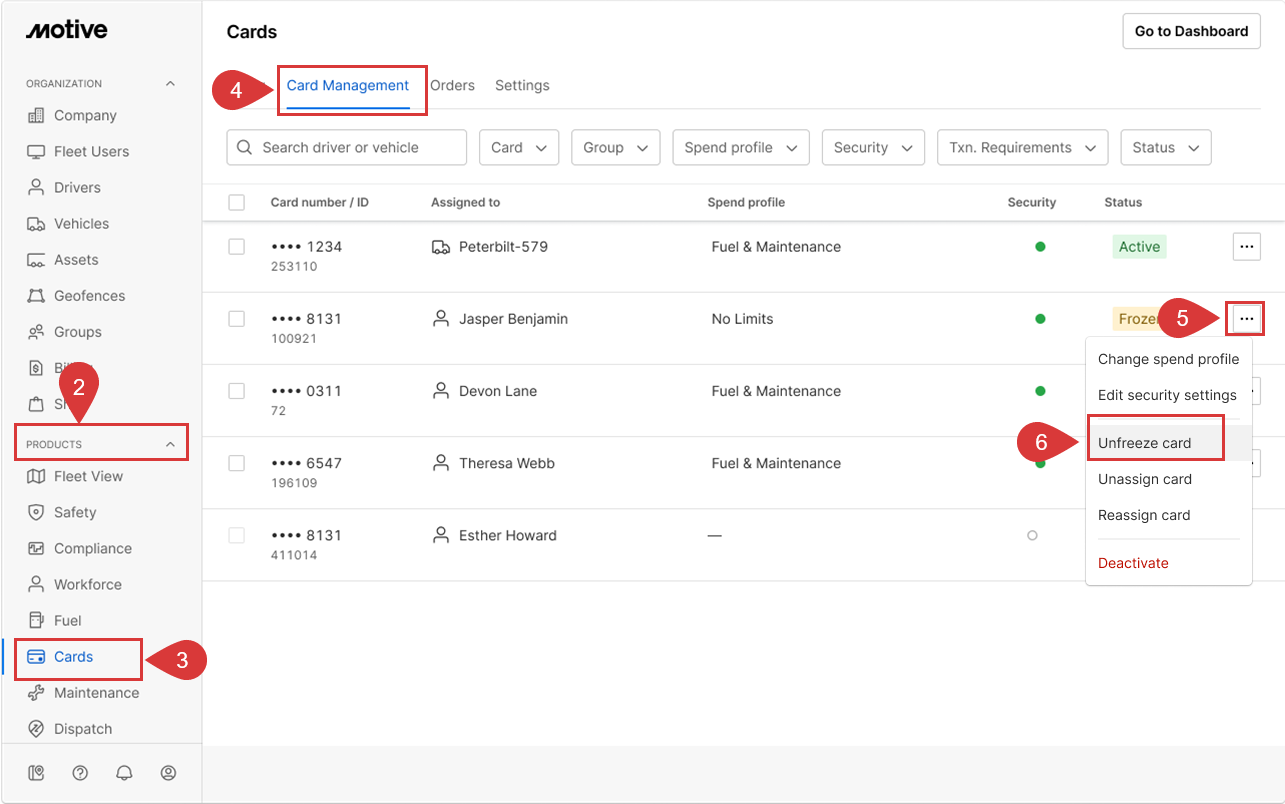Click Go to Dashboard button

tap(1191, 31)
